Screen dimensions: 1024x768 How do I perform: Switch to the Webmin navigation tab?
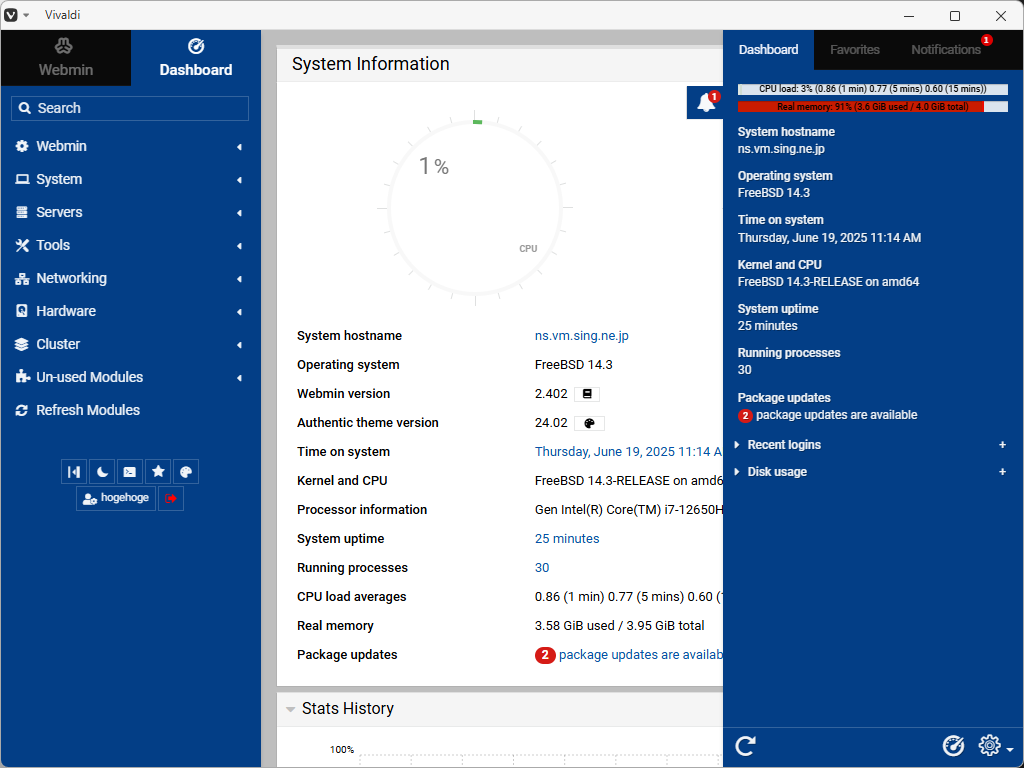(65, 57)
